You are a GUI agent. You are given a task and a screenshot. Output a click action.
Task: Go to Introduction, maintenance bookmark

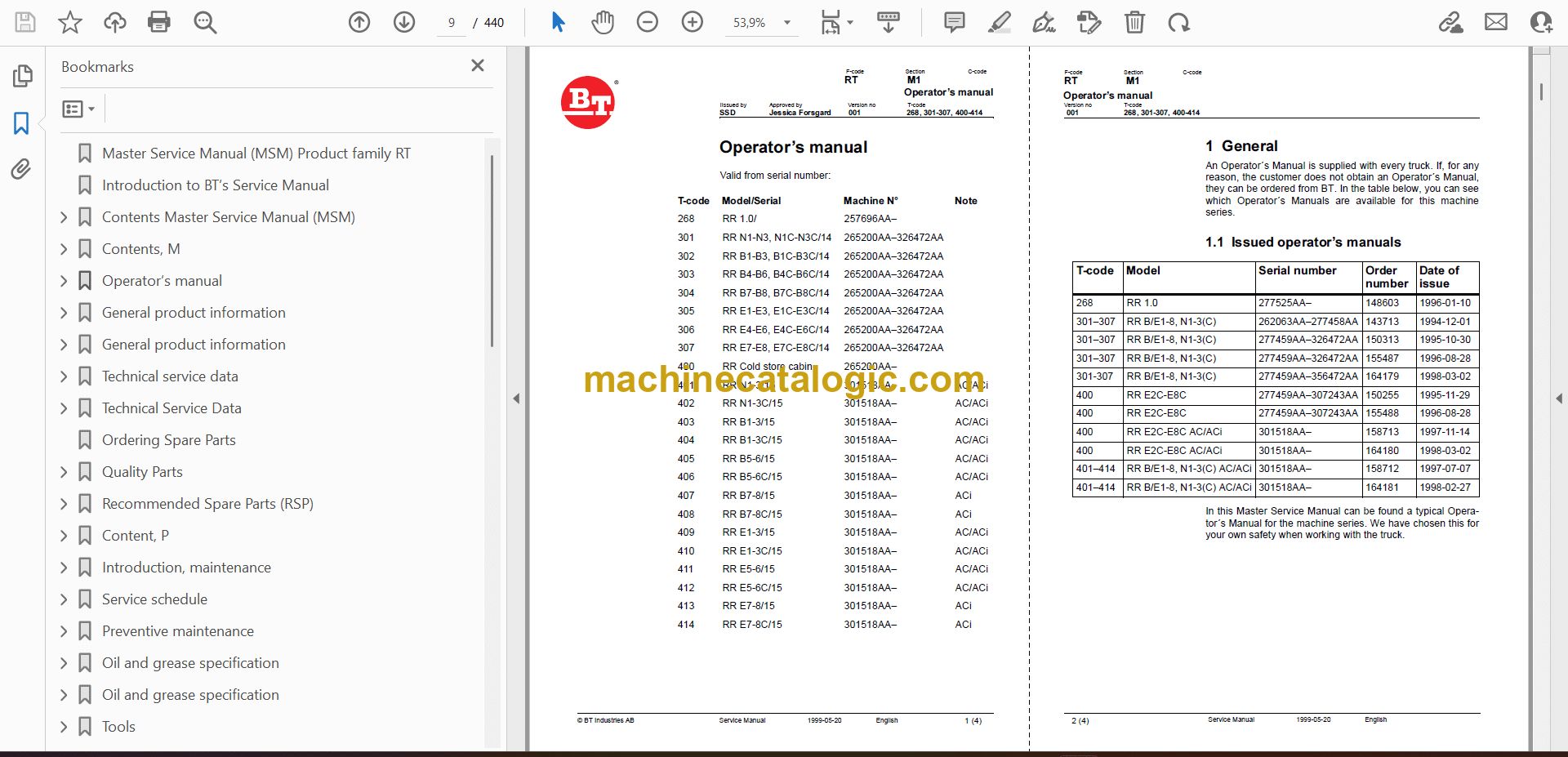186,568
